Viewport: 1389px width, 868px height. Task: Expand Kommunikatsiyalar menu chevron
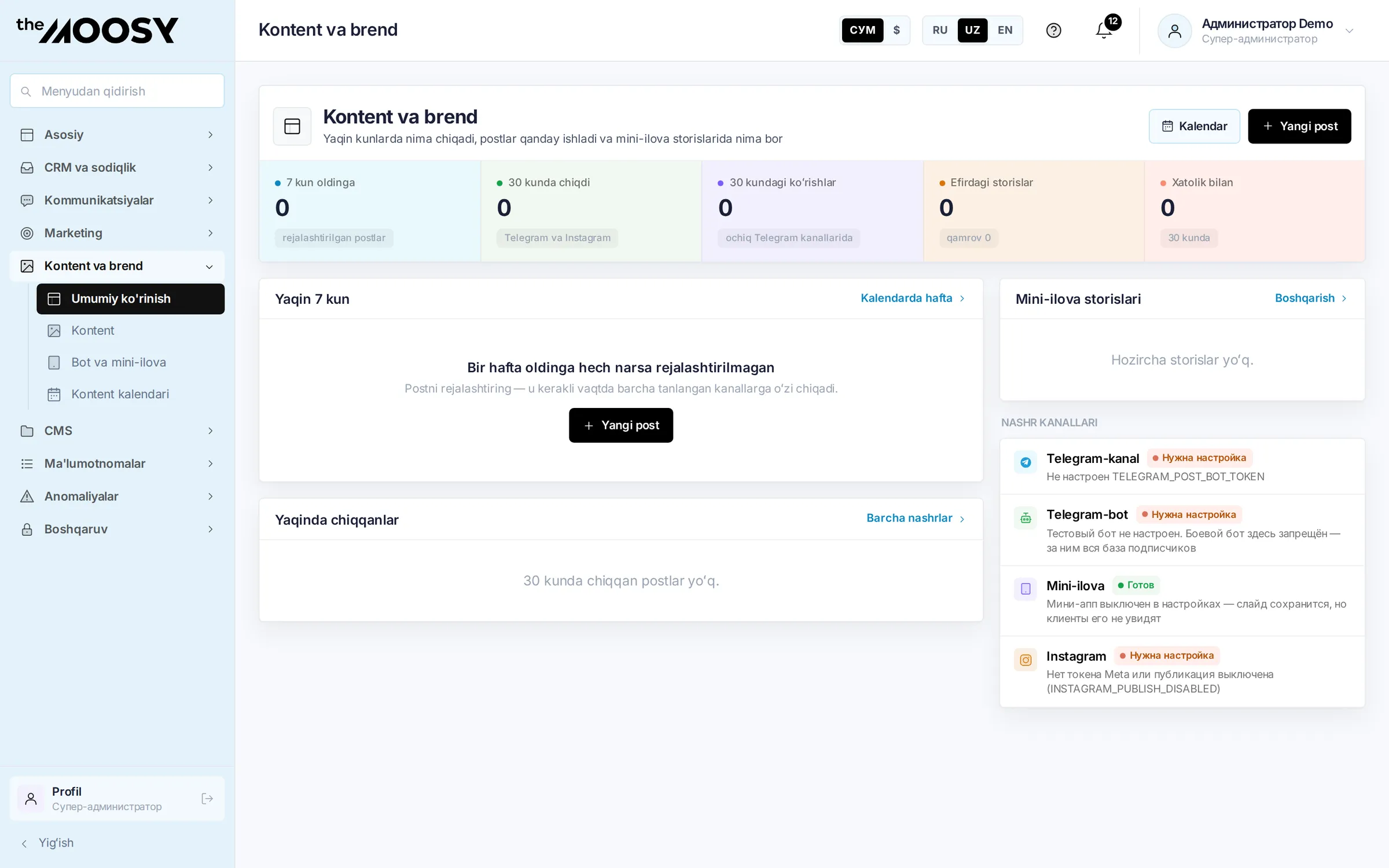(x=211, y=200)
